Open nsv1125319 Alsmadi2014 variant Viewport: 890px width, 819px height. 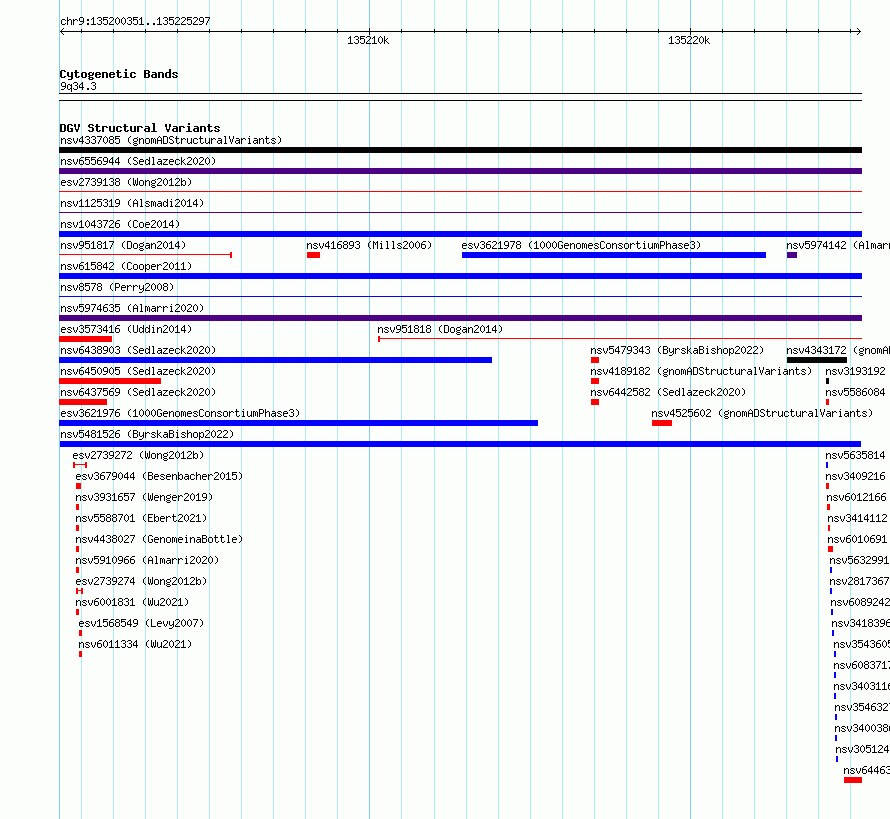click(132, 203)
